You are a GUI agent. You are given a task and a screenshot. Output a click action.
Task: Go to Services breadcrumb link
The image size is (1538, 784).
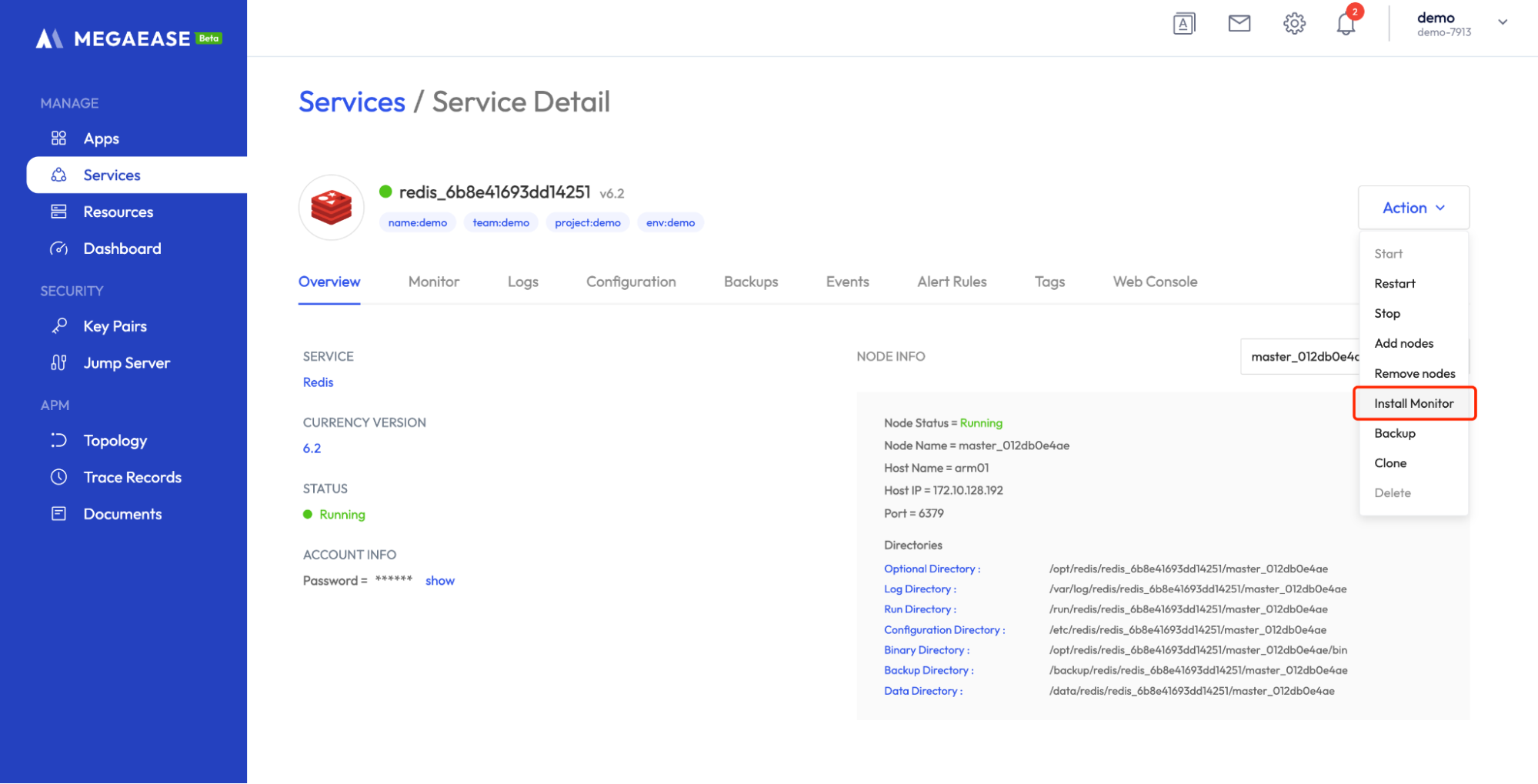click(352, 102)
